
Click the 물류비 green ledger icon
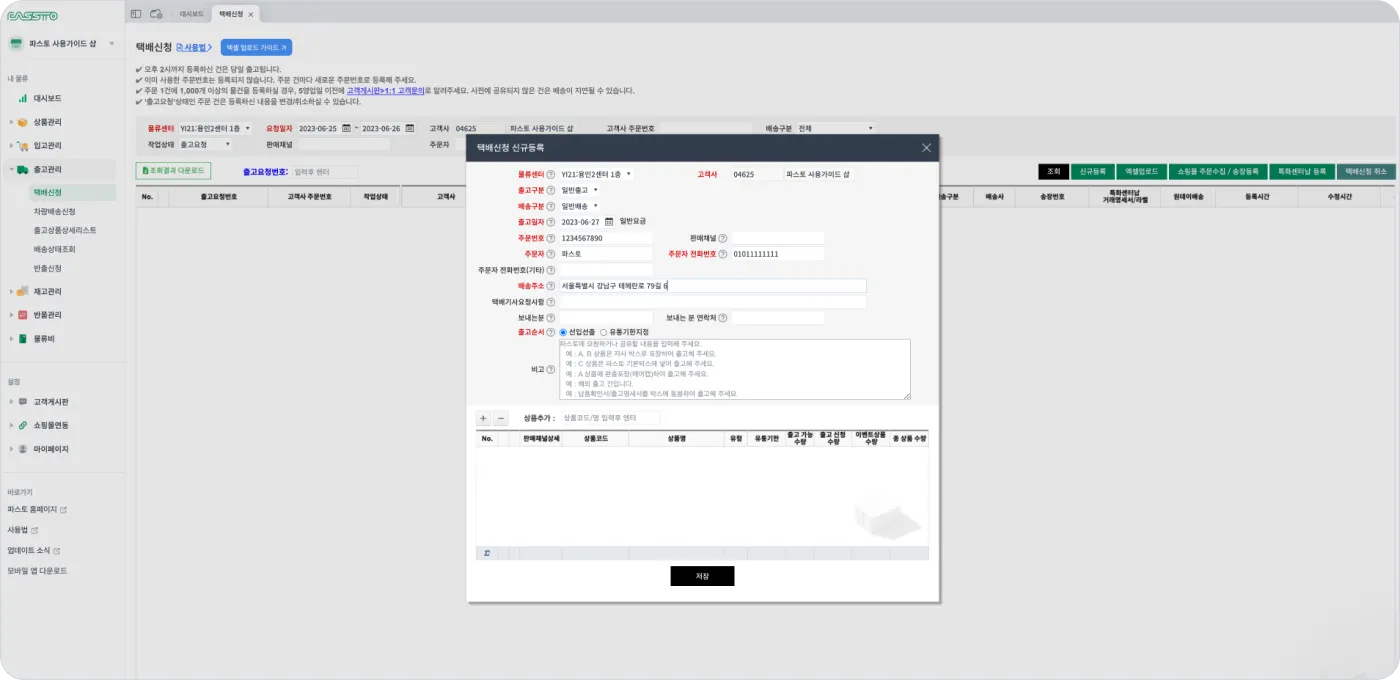click(22, 339)
